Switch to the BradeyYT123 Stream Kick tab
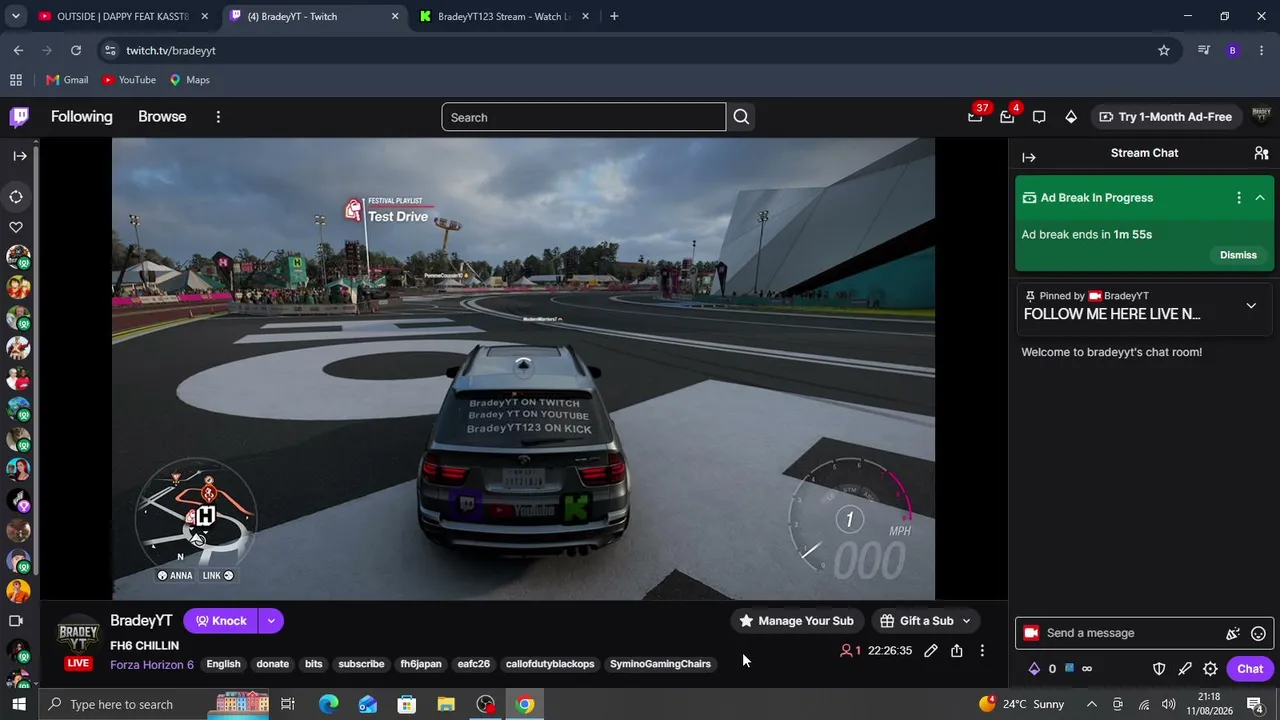1280x720 pixels. click(505, 16)
